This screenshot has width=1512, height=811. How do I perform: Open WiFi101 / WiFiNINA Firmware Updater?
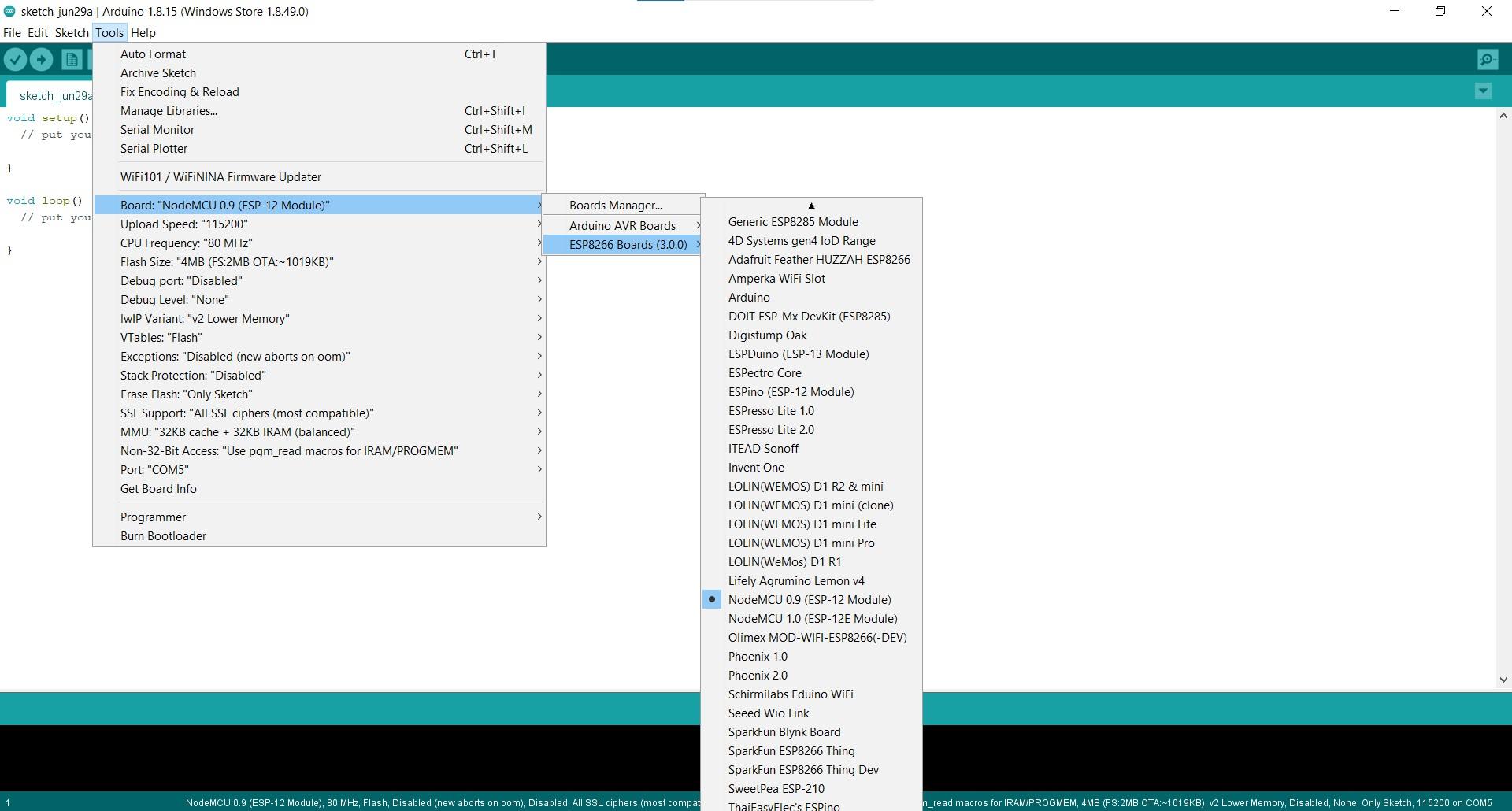click(319, 177)
